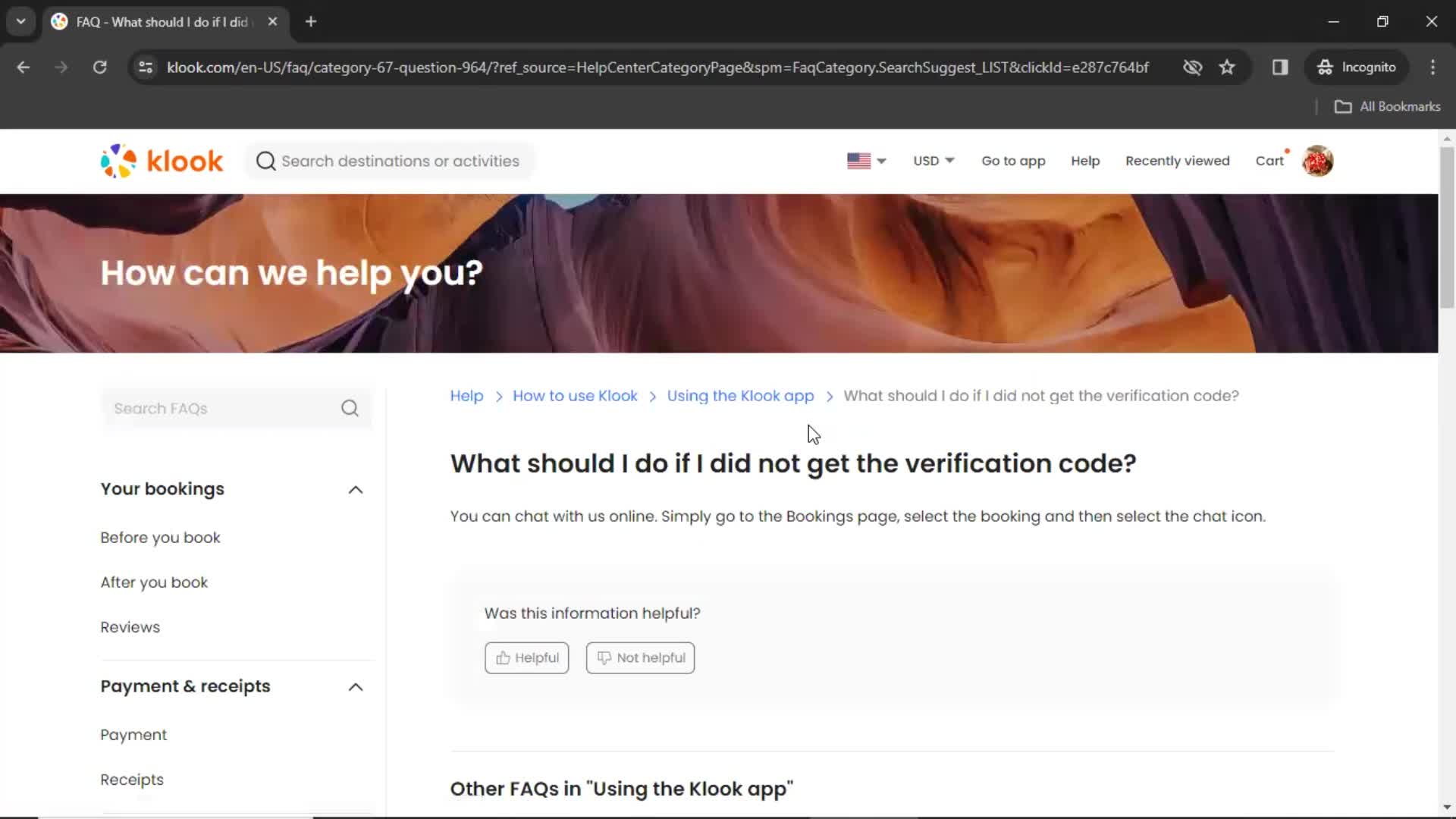Close the FAQ browser tab
Viewport: 1456px width, 819px height.
(x=272, y=22)
